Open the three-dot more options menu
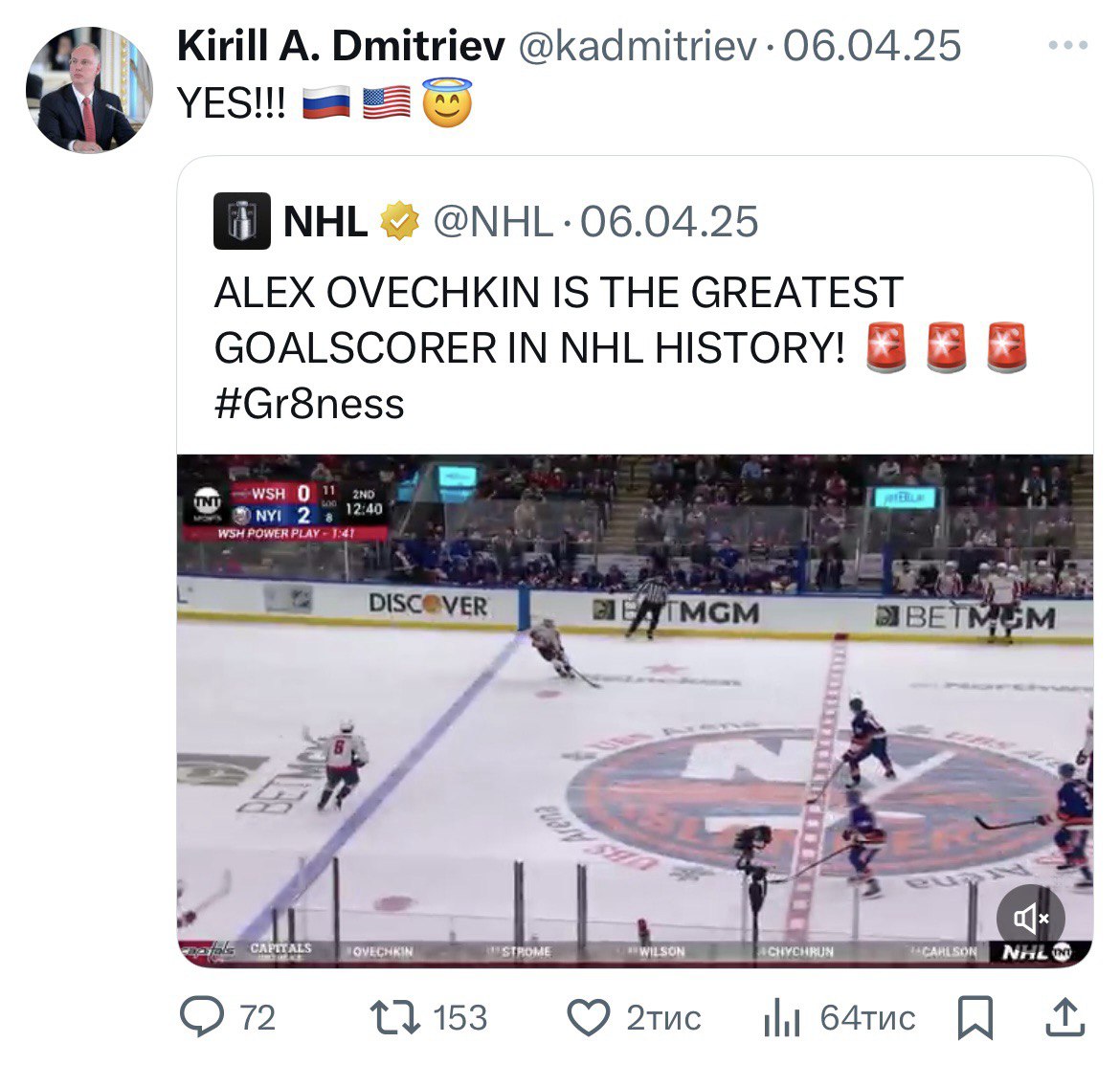The image size is (1120, 1065). [x=1068, y=45]
